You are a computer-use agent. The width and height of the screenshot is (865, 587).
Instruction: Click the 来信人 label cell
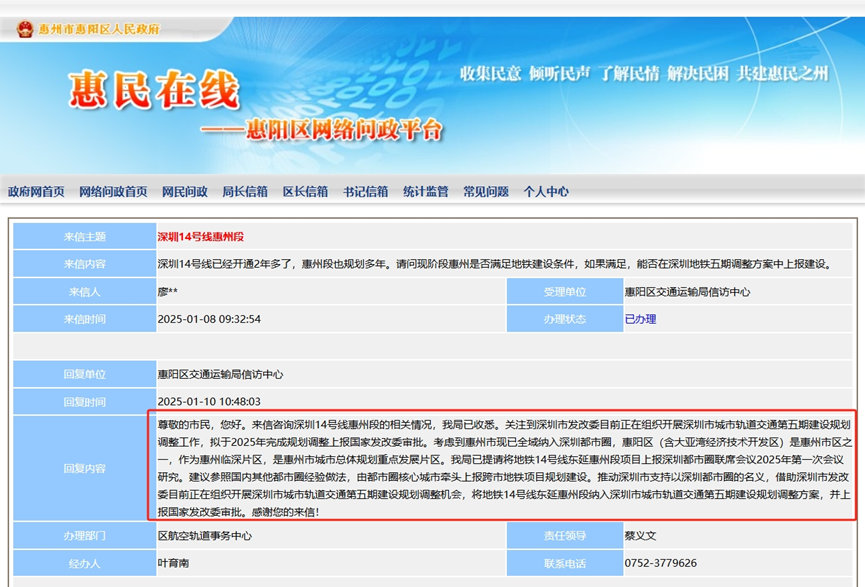[x=84, y=292]
